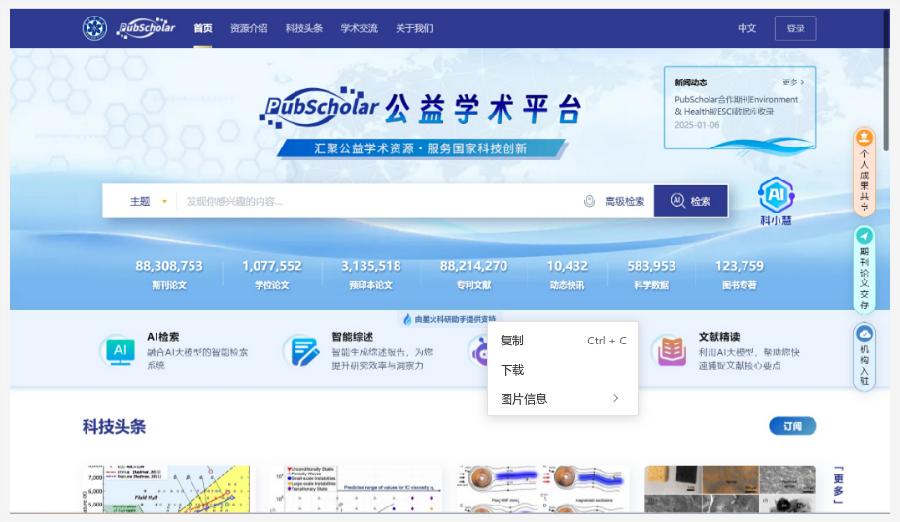Click the 智能综述 document icon
The height and width of the screenshot is (522, 900).
click(301, 350)
